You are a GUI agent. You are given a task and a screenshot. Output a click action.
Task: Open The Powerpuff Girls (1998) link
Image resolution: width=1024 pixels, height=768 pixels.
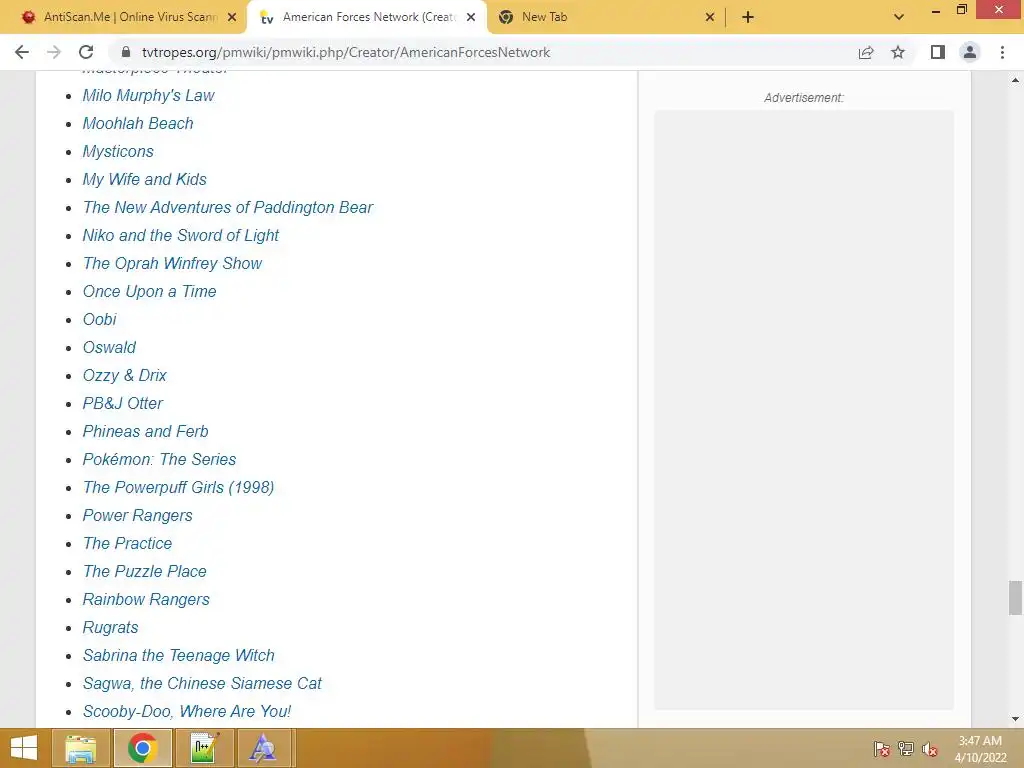tap(178, 488)
